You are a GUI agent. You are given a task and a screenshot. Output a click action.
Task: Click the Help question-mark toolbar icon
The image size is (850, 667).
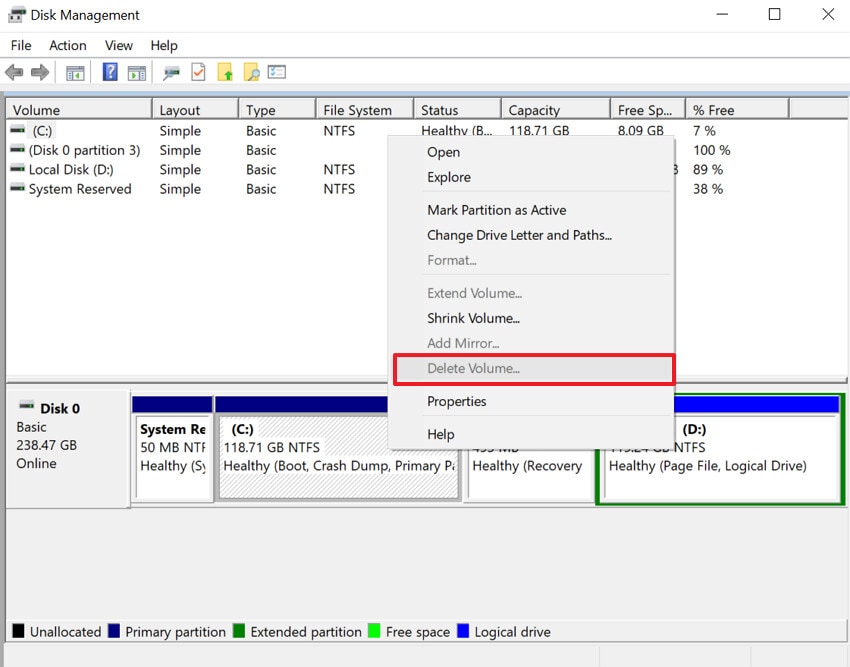tap(110, 72)
